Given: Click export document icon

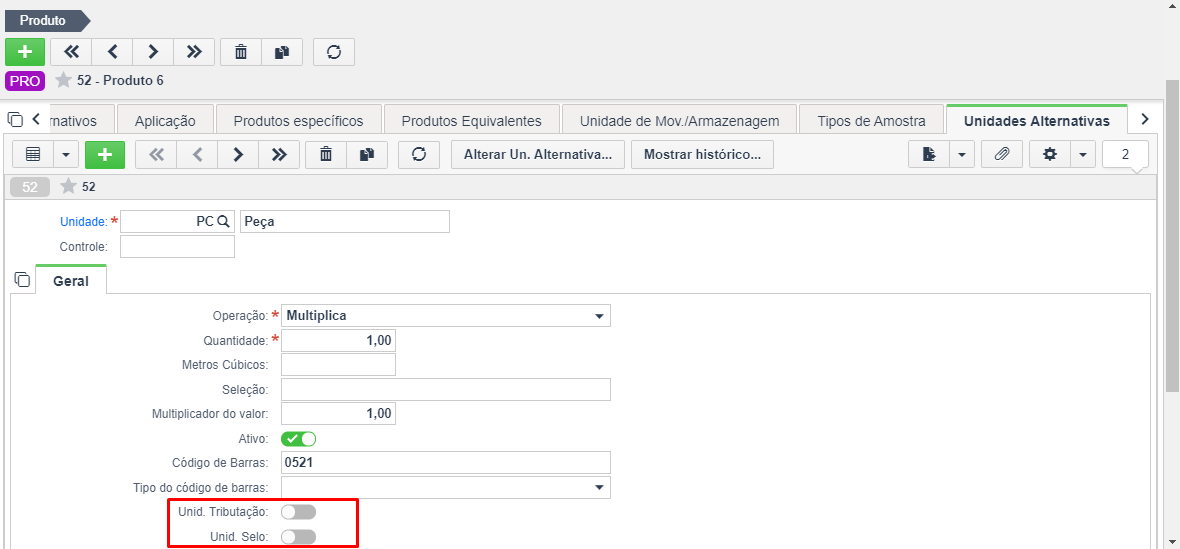Looking at the screenshot, I should 929,154.
